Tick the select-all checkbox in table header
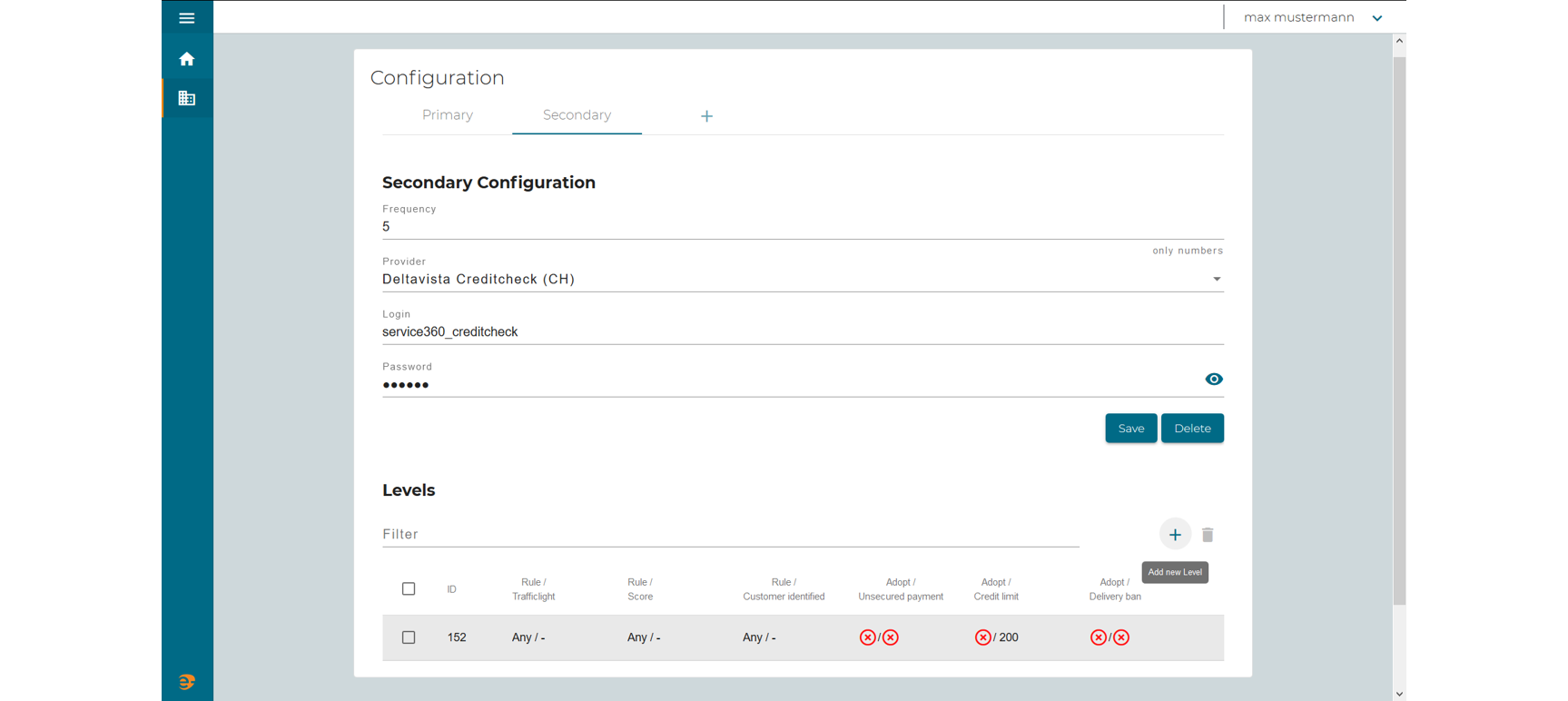1568x701 pixels. pos(409,589)
